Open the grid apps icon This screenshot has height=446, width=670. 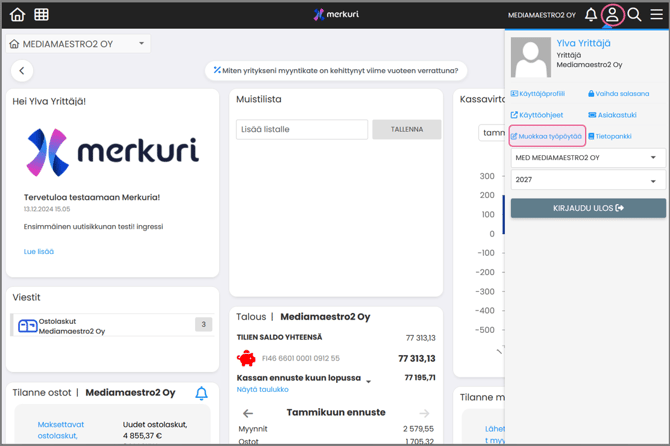tap(41, 15)
